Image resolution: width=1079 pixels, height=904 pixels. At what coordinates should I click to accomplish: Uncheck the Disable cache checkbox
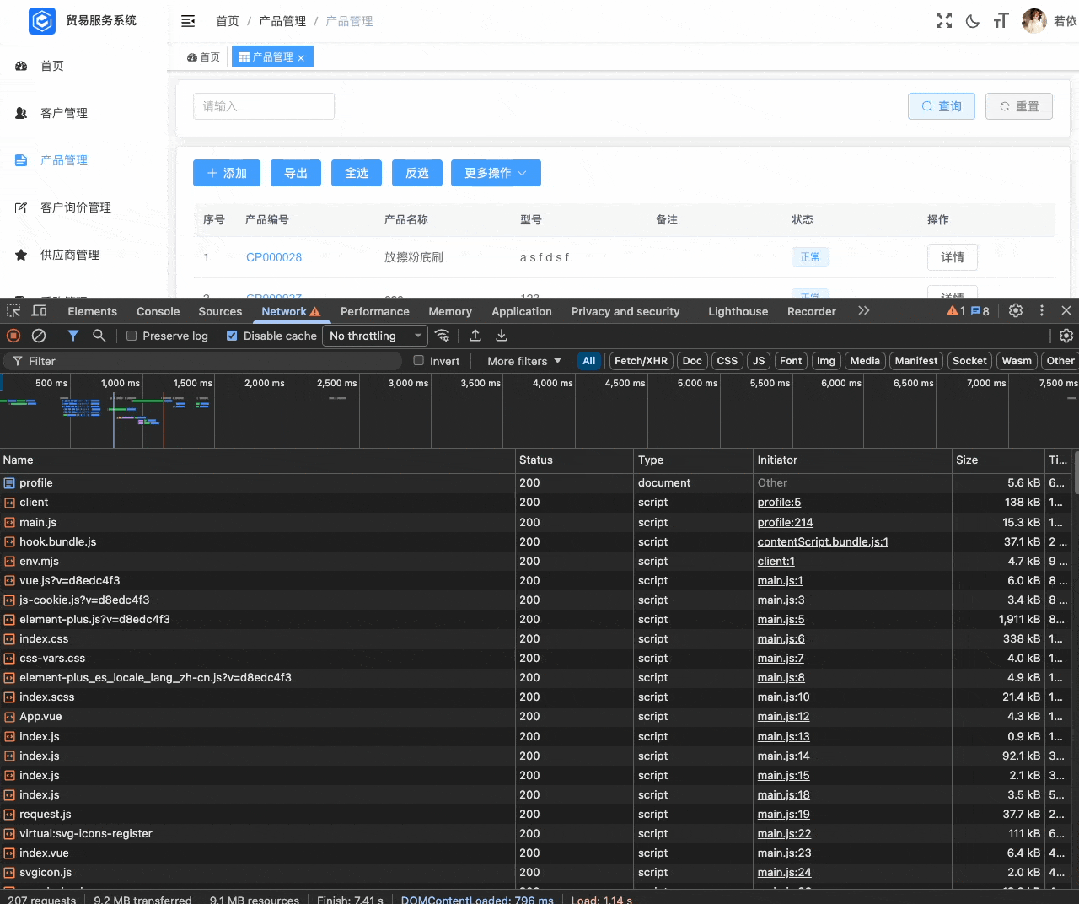(x=233, y=336)
